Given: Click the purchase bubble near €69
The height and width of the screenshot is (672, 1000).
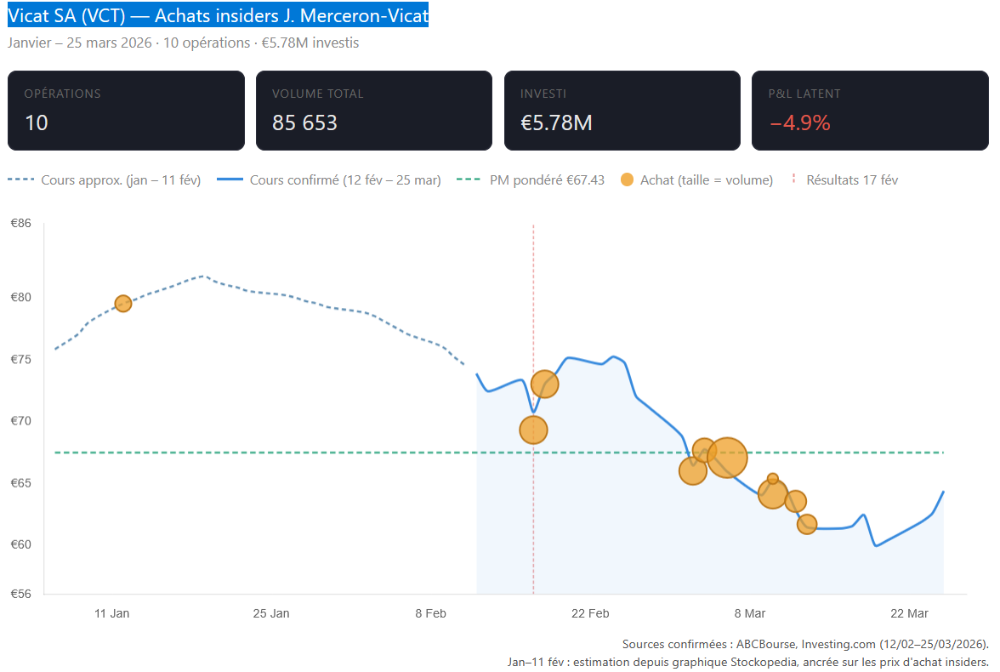Looking at the screenshot, I should (534, 430).
